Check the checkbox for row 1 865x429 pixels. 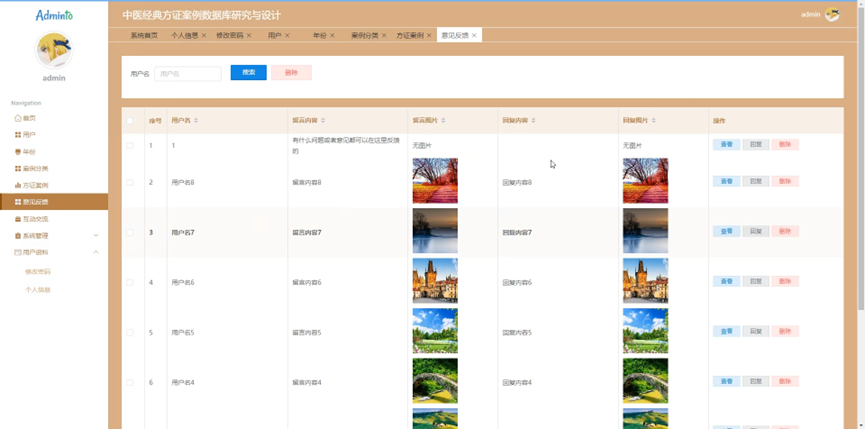(130, 146)
